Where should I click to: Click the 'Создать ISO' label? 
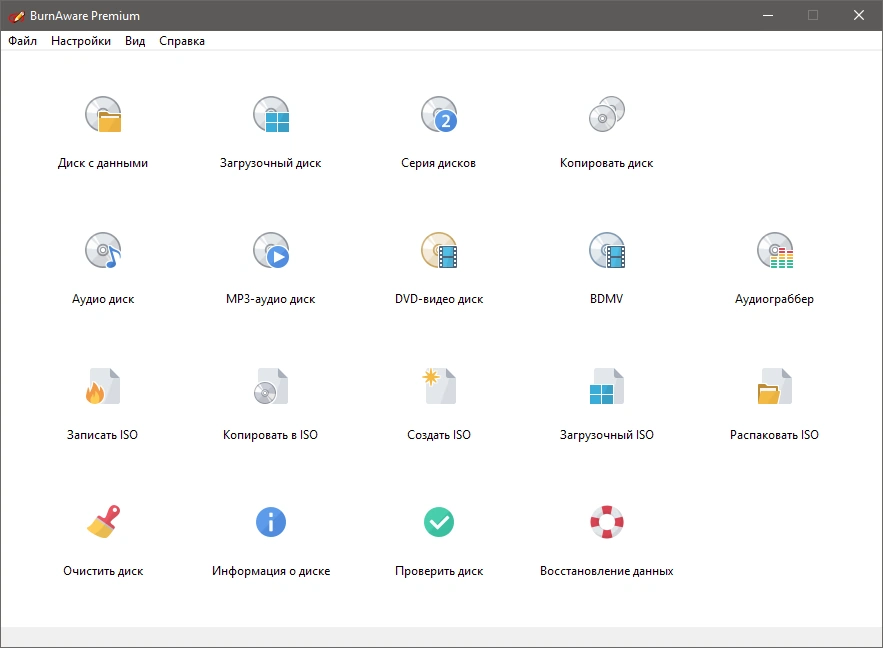tap(439, 435)
